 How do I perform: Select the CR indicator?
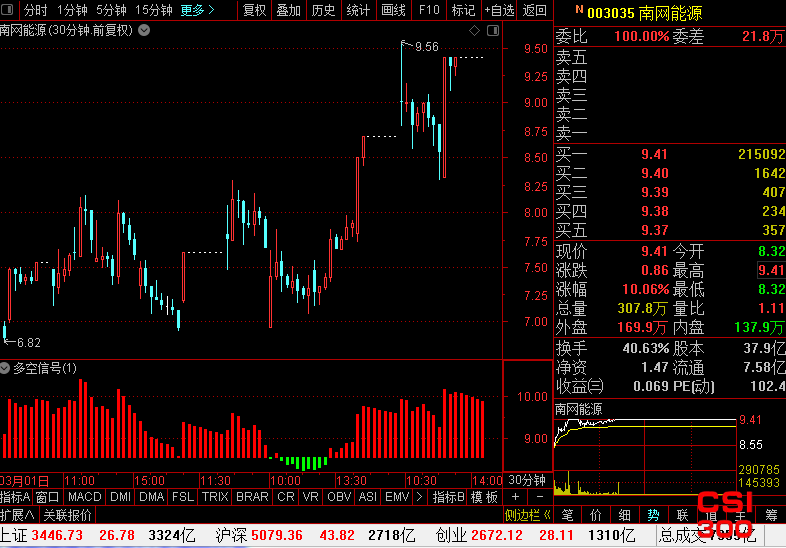tap(286, 497)
